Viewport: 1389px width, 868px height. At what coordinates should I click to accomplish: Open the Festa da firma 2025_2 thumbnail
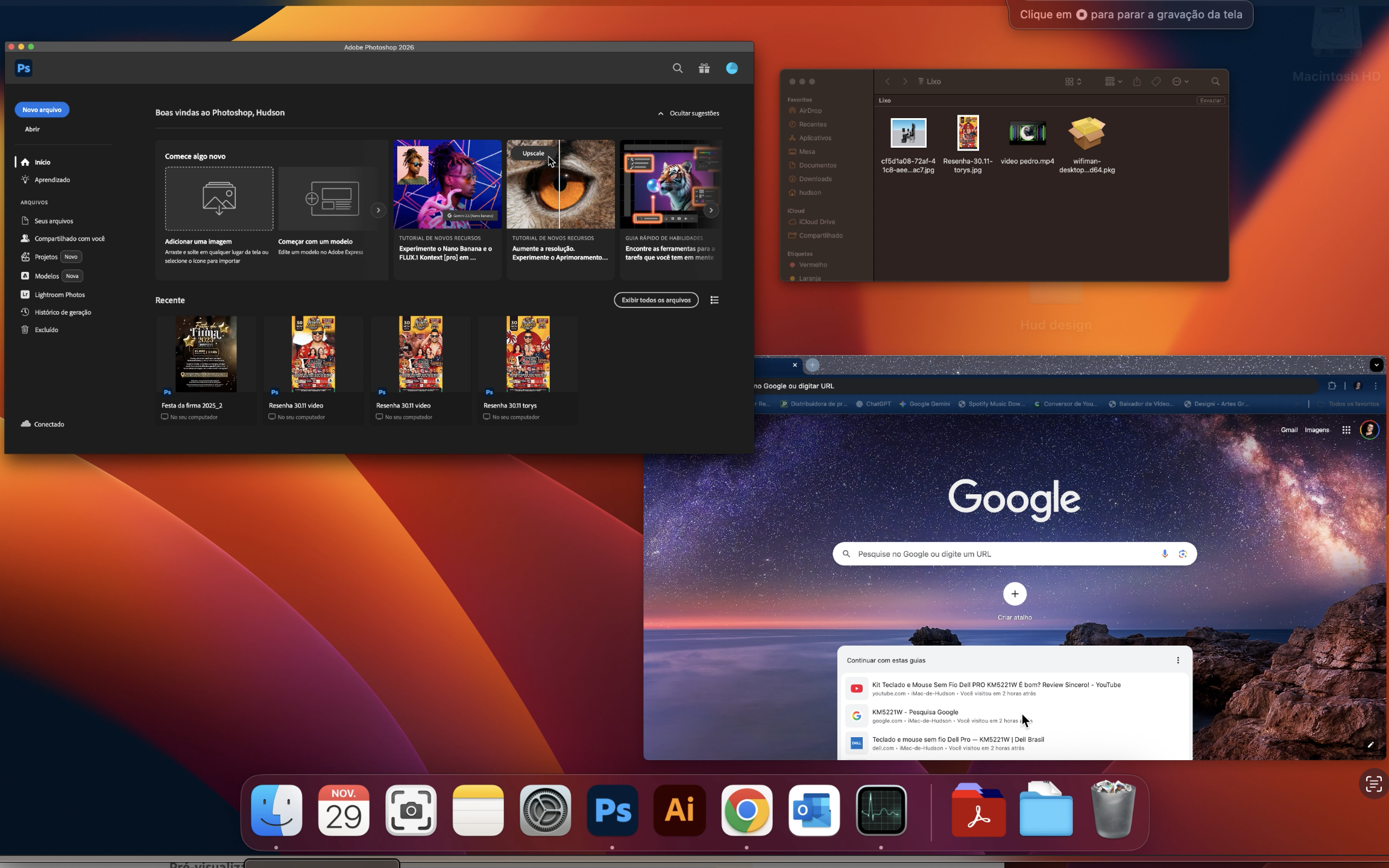tap(206, 354)
